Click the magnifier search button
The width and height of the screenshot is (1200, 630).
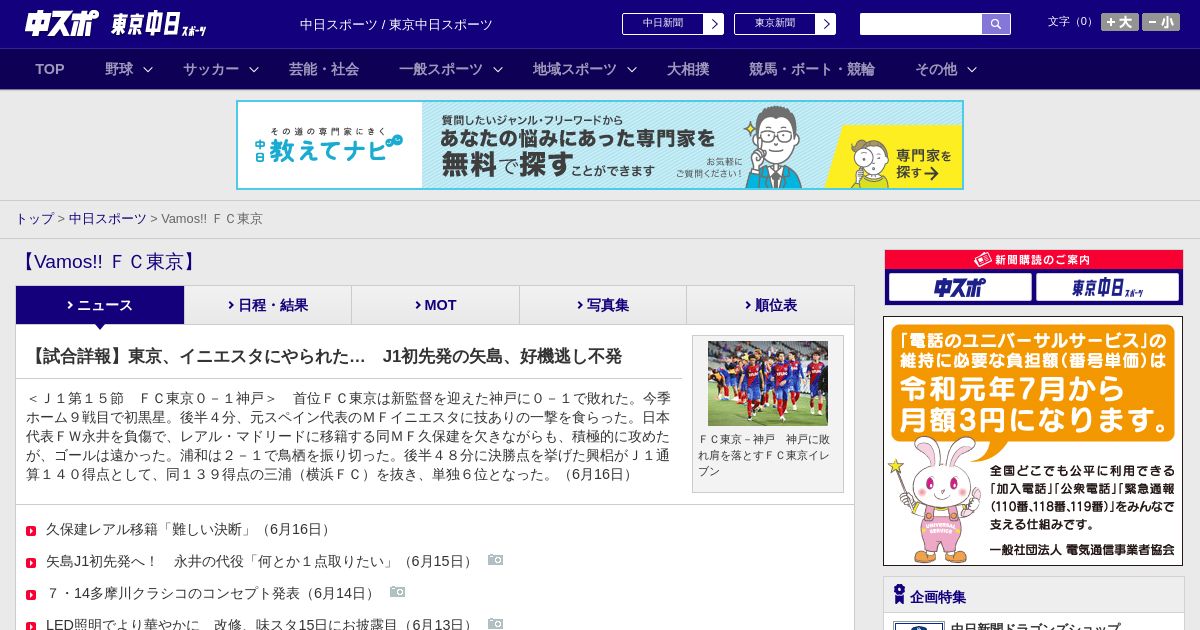(x=996, y=24)
